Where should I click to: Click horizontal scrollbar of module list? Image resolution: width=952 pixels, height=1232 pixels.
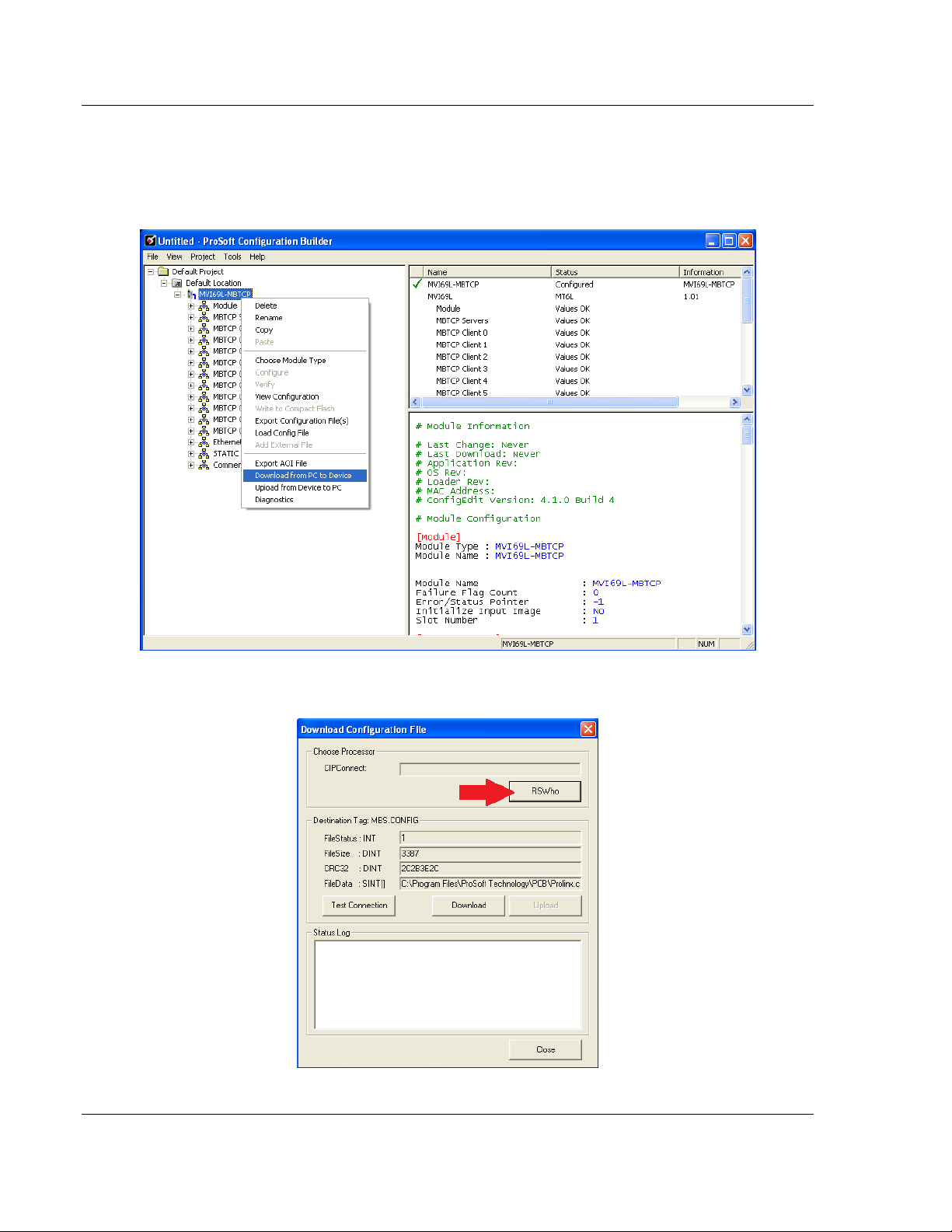(549, 403)
